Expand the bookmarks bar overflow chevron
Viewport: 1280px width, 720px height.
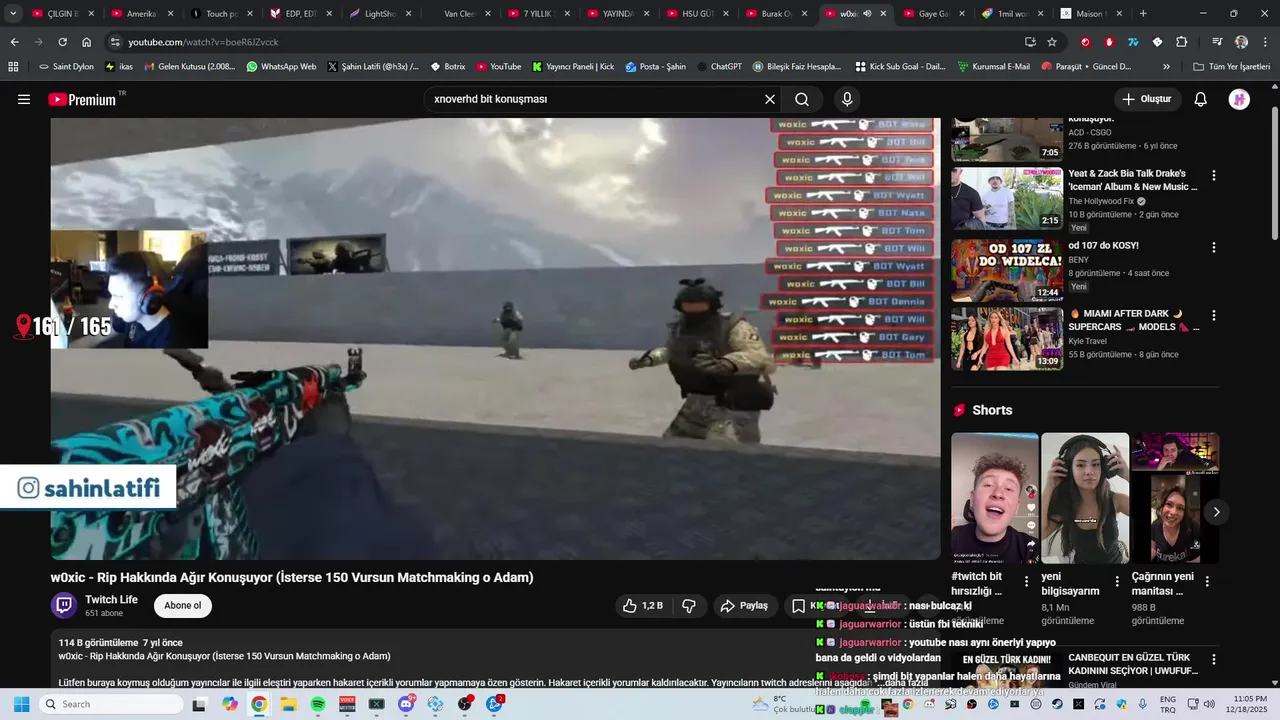pos(1166,66)
